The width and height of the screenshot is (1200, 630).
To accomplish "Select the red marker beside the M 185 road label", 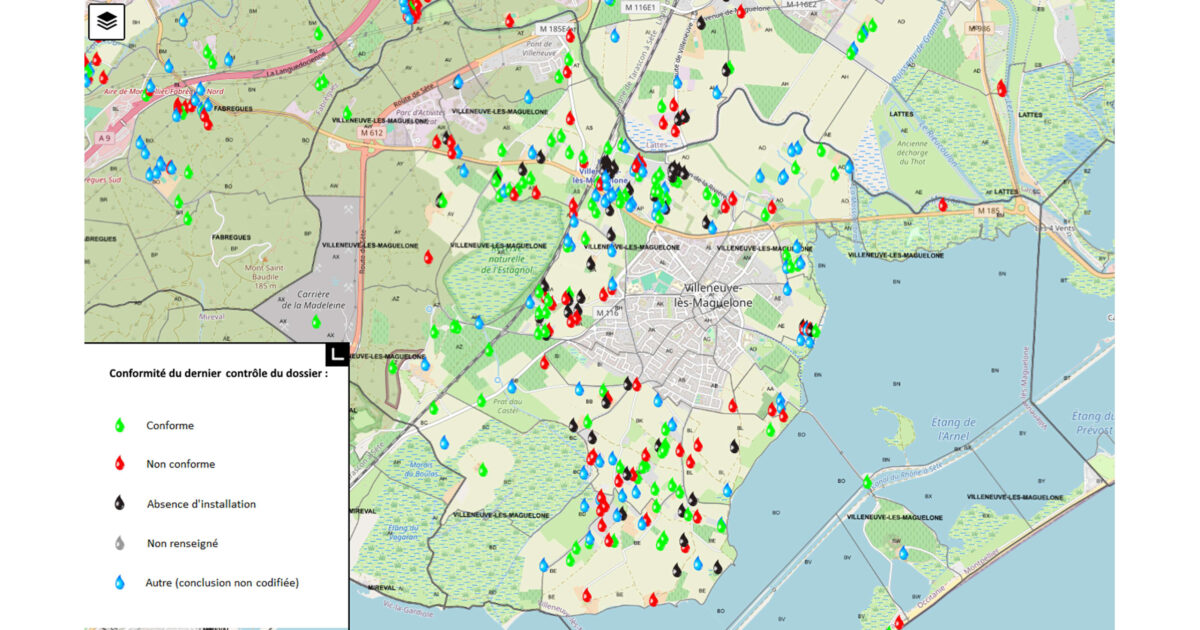I will tap(942, 204).
